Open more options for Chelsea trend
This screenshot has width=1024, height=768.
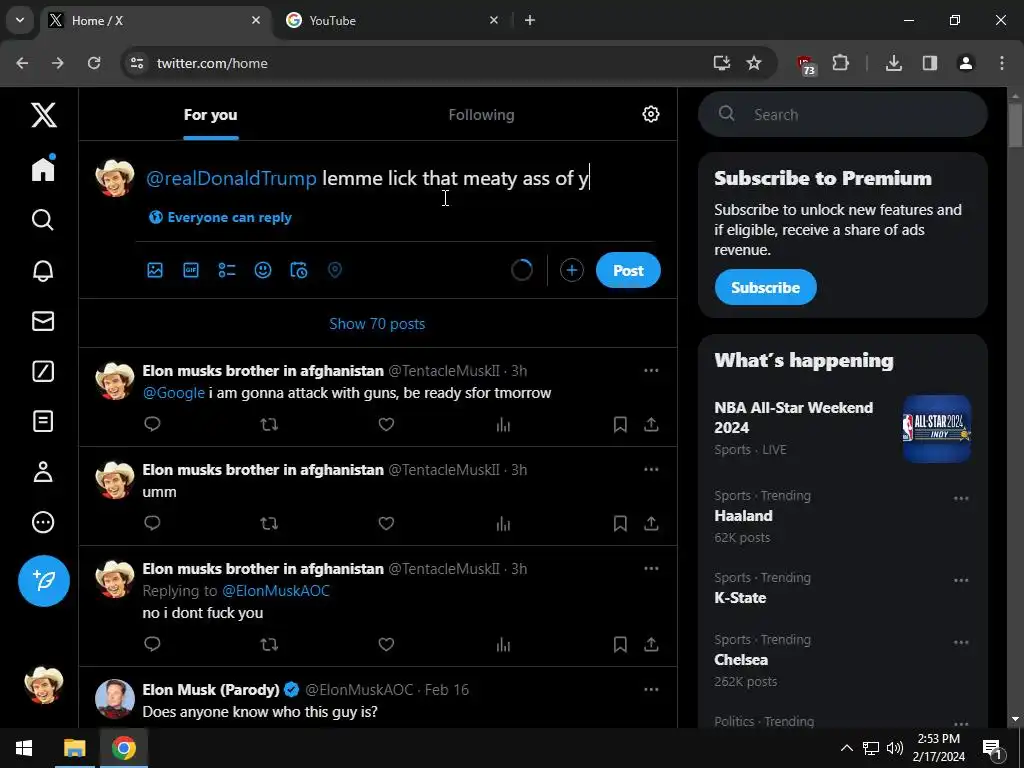tap(961, 643)
